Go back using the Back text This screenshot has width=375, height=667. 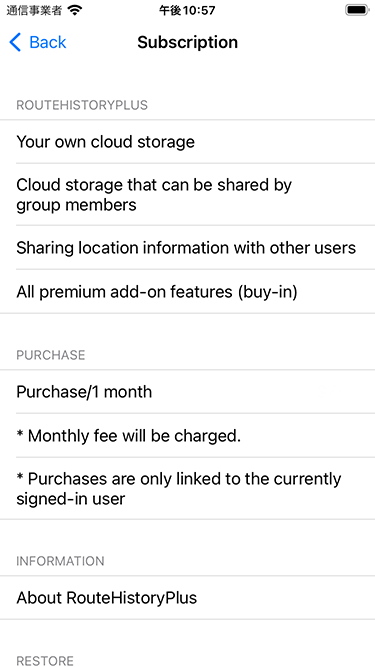pos(48,43)
